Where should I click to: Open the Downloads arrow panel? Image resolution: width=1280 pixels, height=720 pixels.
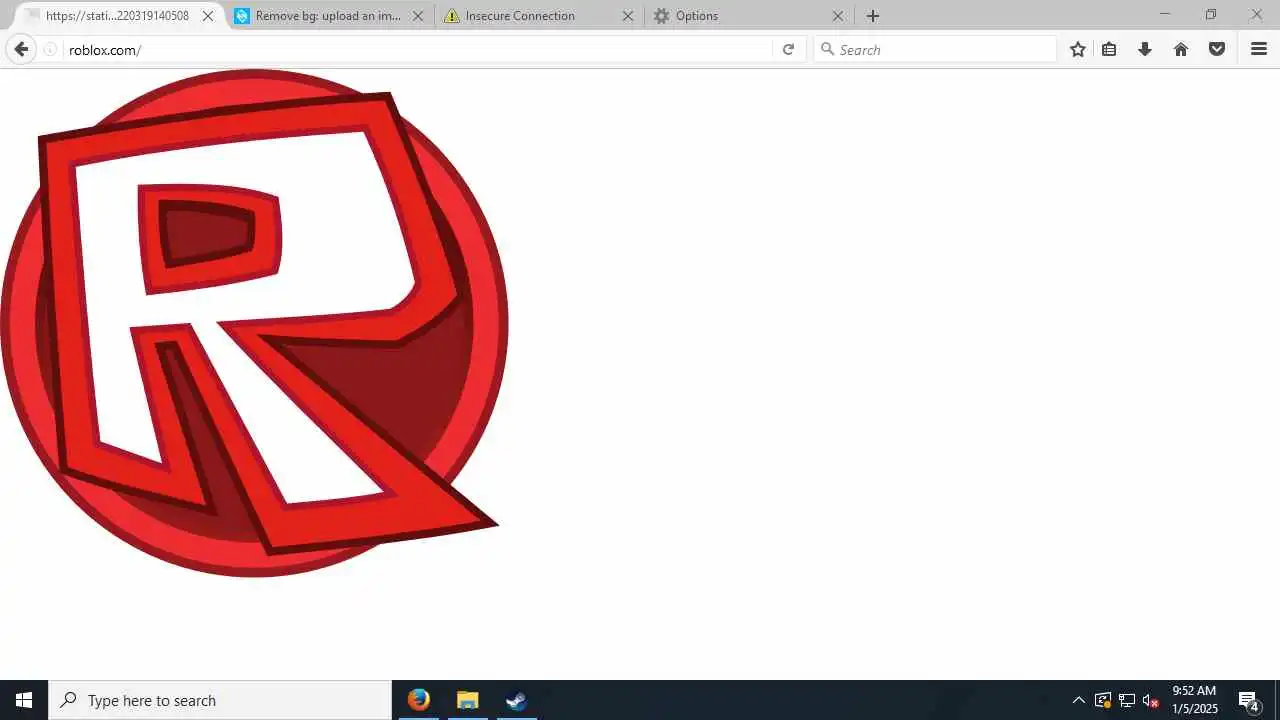[1145, 49]
